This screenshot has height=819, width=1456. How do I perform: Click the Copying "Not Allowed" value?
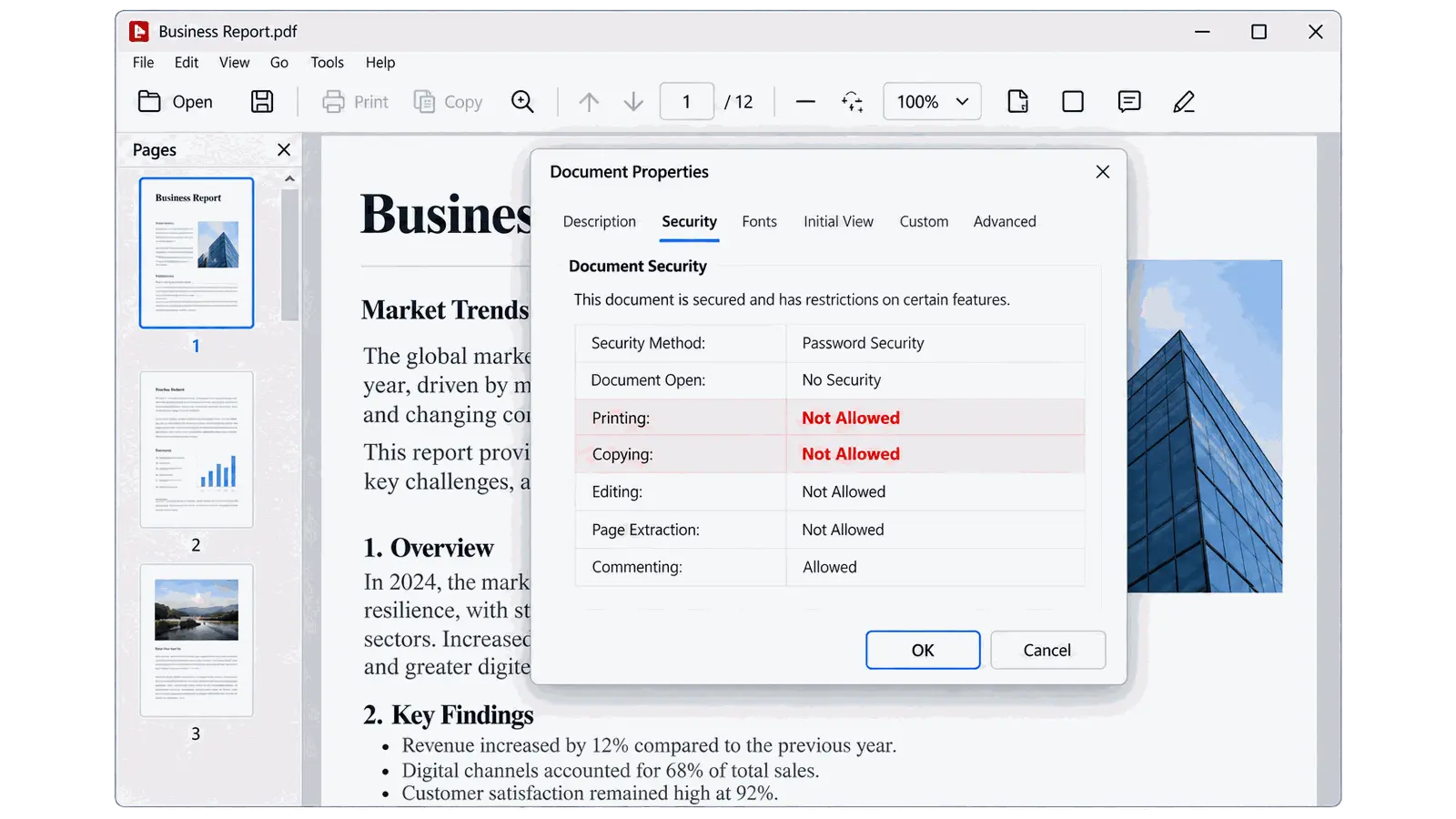click(x=851, y=454)
